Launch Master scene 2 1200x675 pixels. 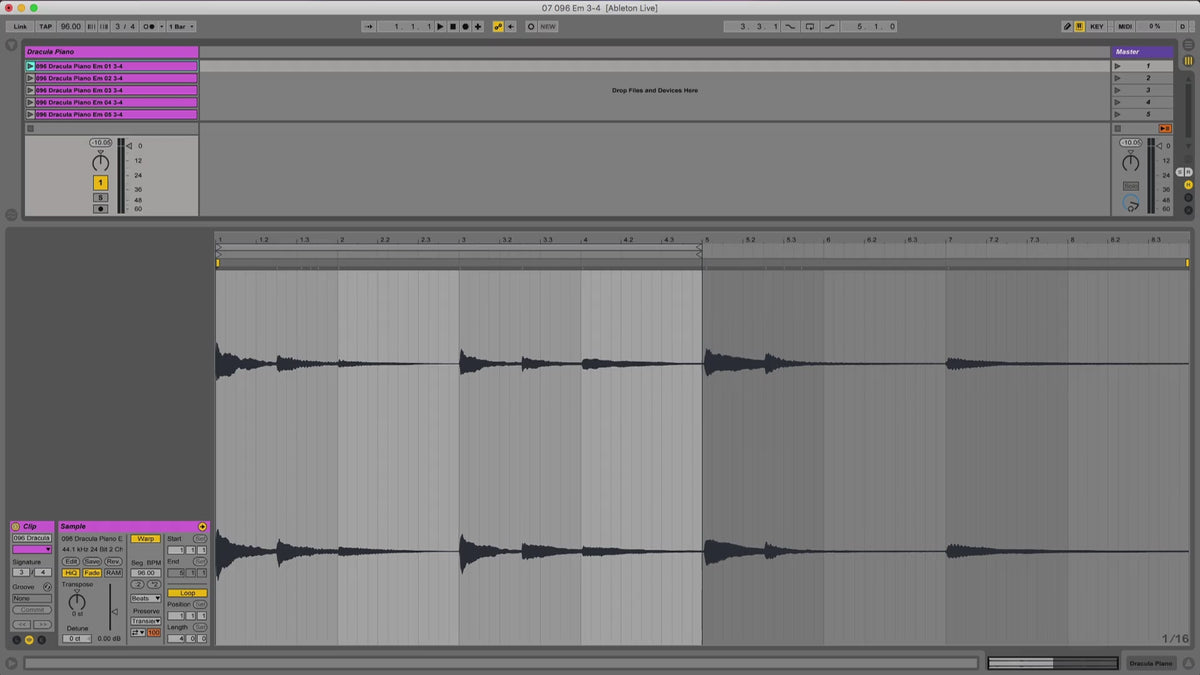(1117, 78)
